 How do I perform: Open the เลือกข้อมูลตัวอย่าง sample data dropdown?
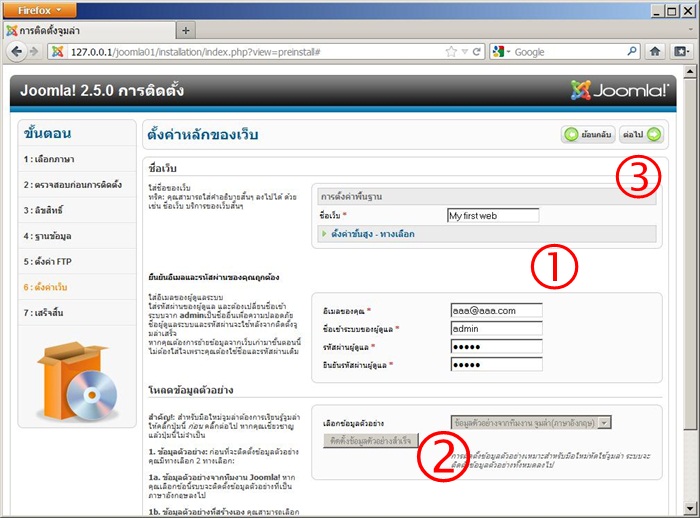[531, 422]
